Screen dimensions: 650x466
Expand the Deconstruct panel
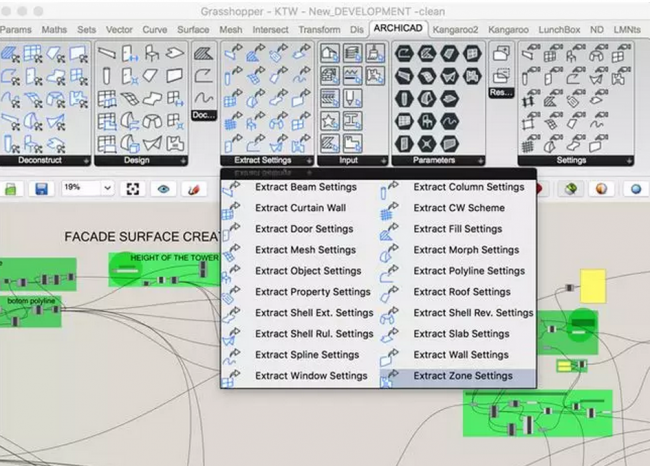click(x=86, y=160)
